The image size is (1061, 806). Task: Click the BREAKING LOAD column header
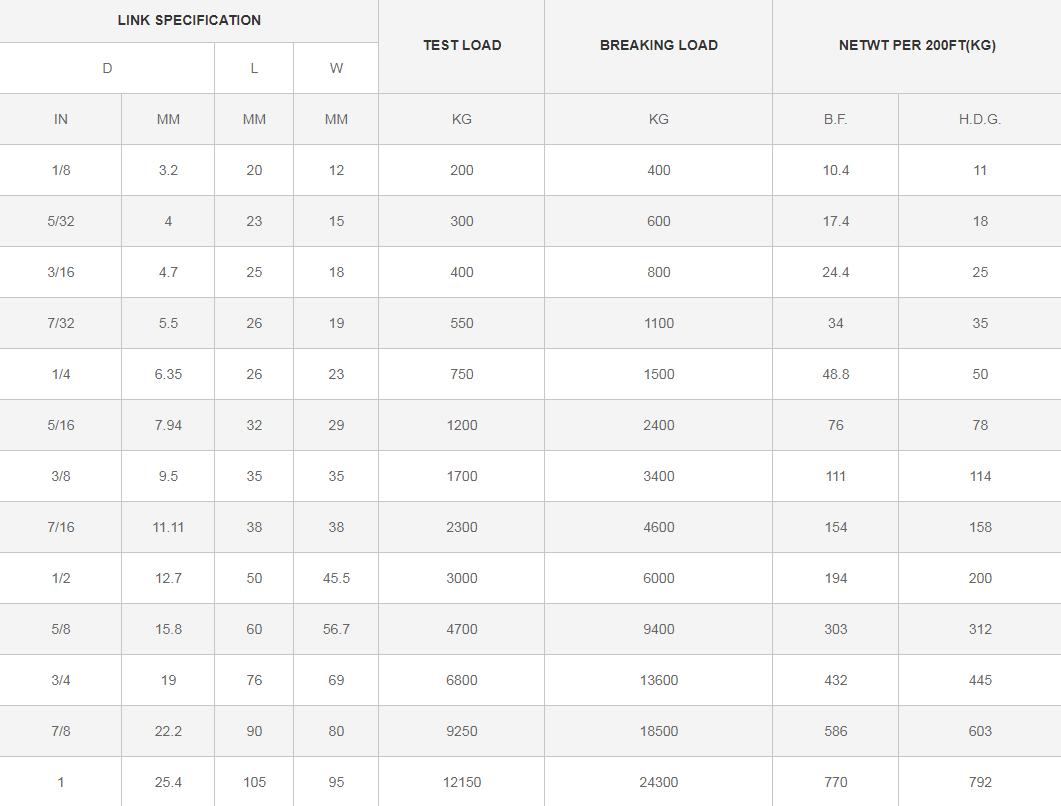pos(659,45)
